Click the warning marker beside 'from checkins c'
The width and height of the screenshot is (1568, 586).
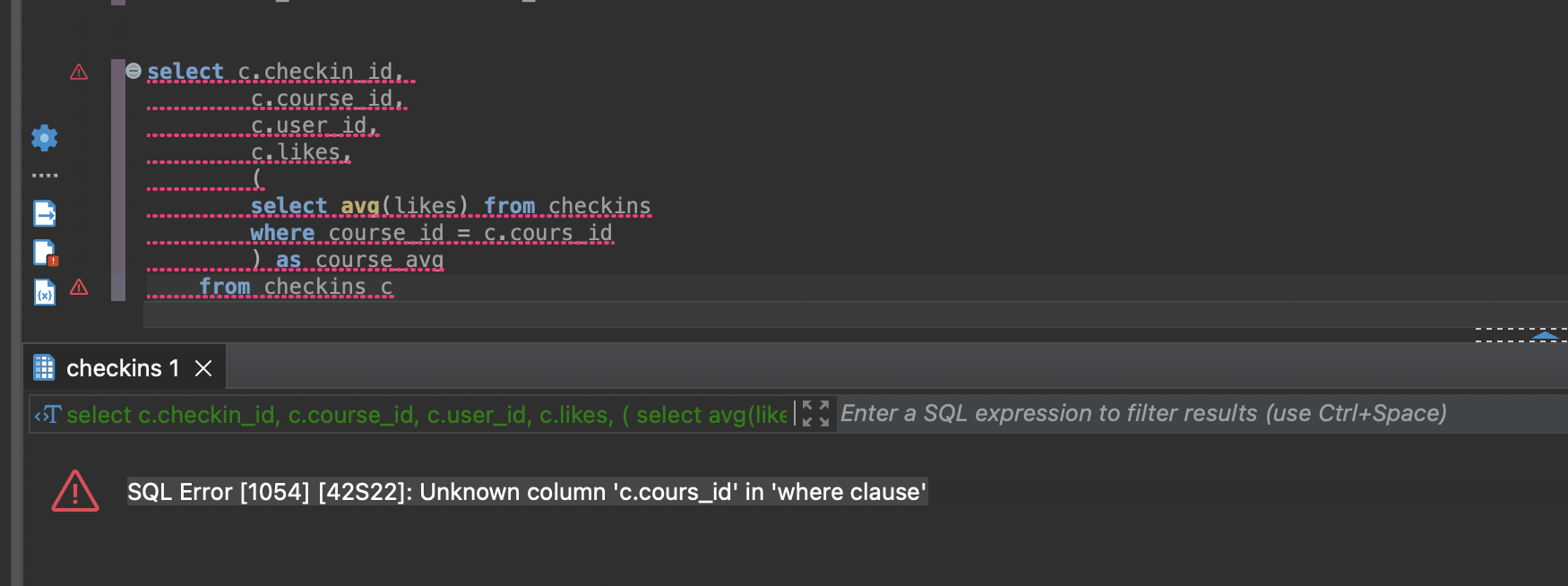[79, 287]
